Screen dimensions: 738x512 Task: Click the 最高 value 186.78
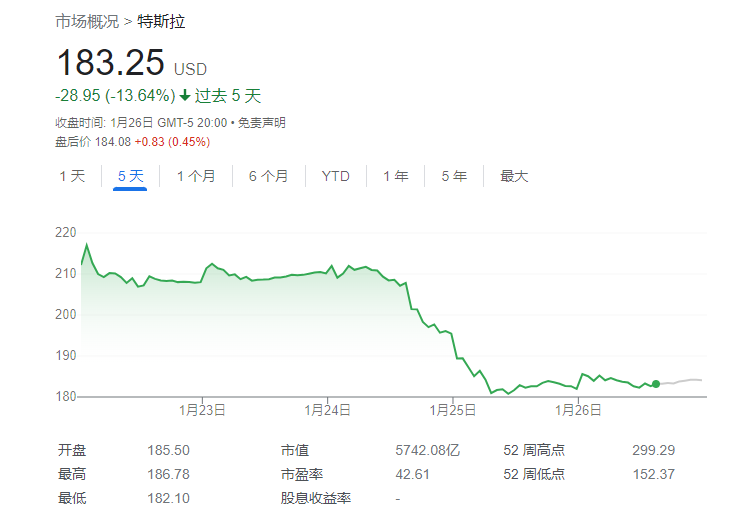[x=168, y=474]
